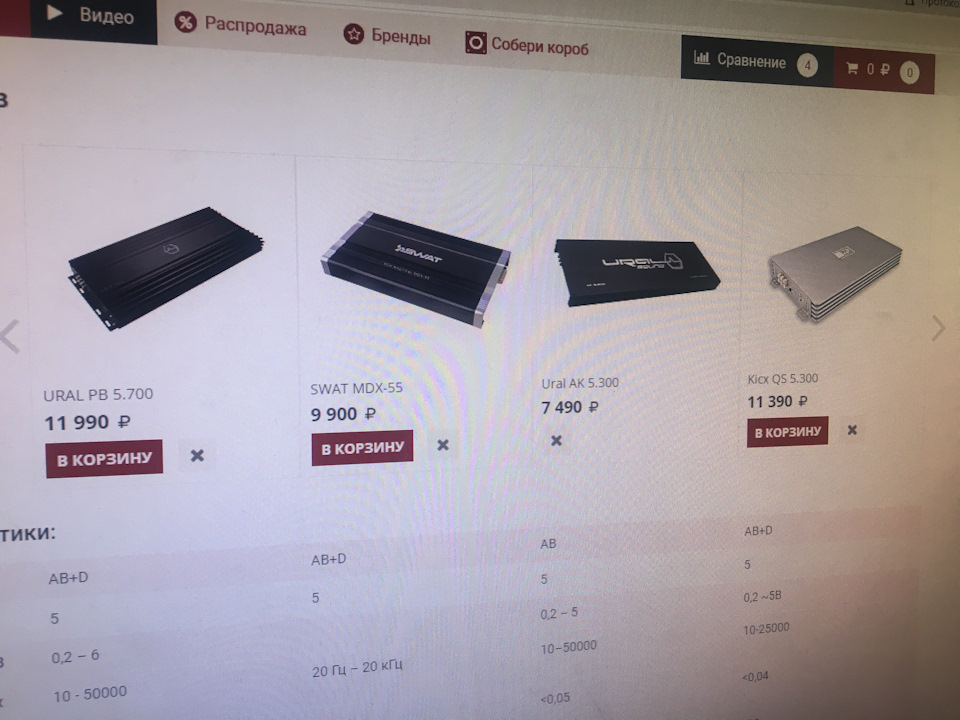The width and height of the screenshot is (960, 720).
Task: Add SWAT MDX-55 to cart
Action: (362, 448)
